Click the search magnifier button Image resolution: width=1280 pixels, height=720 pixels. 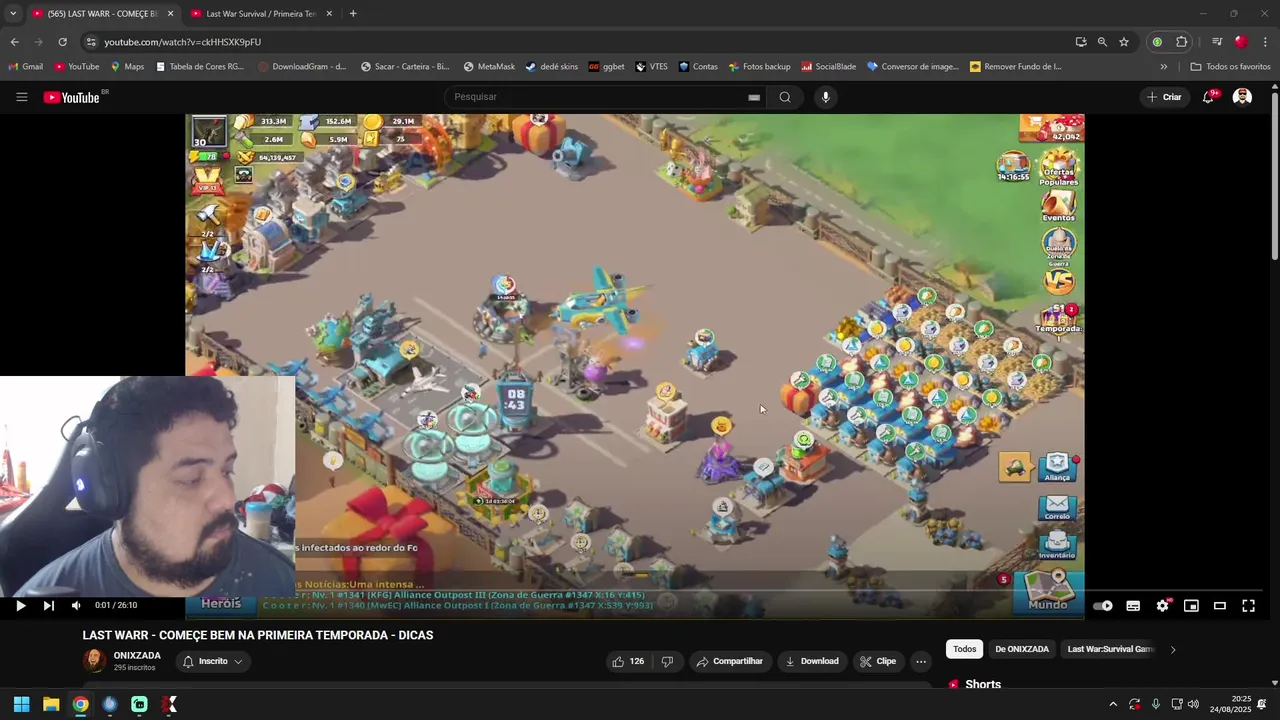[785, 97]
